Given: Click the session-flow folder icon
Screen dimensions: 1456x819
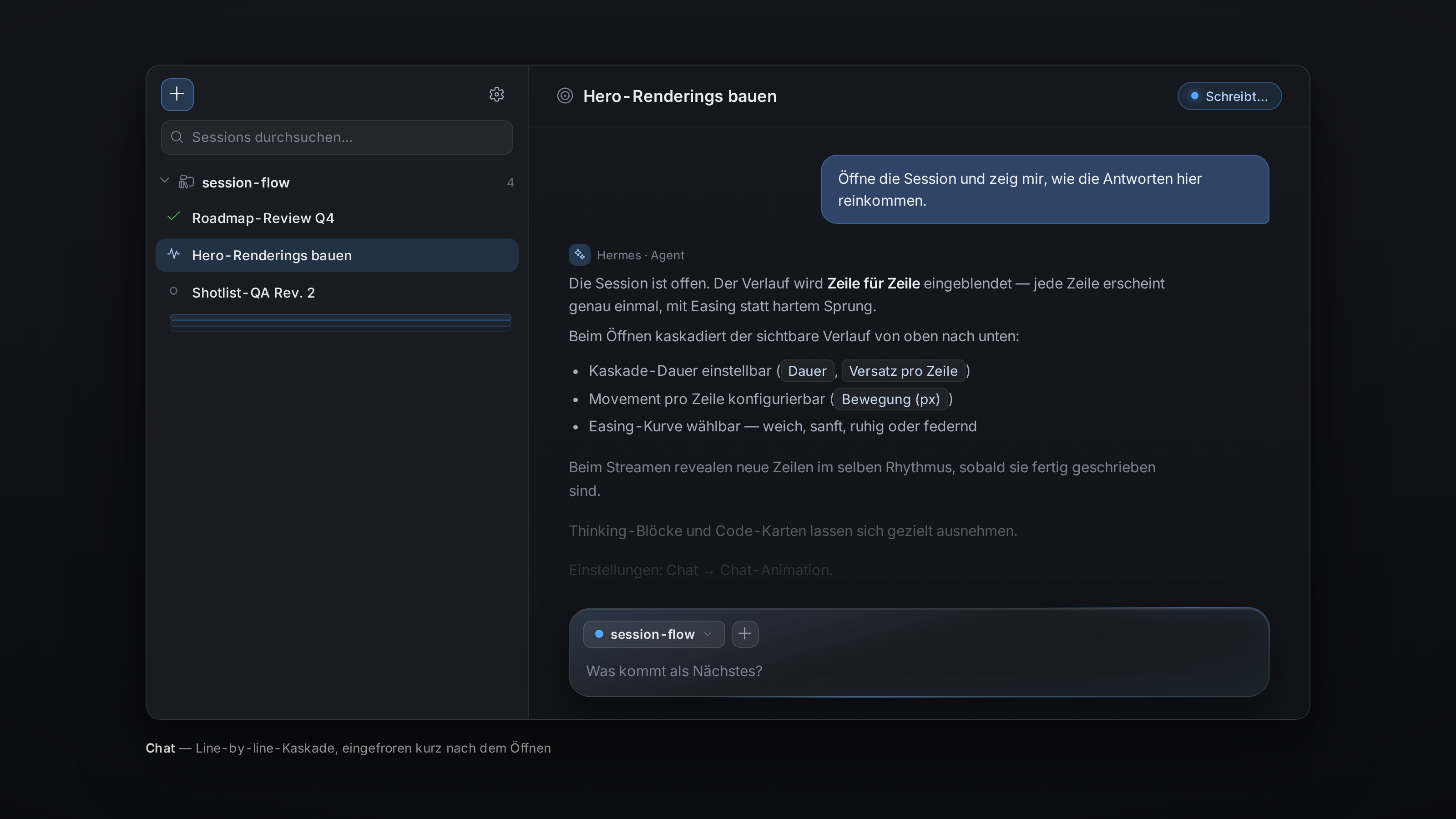Looking at the screenshot, I should (x=186, y=182).
